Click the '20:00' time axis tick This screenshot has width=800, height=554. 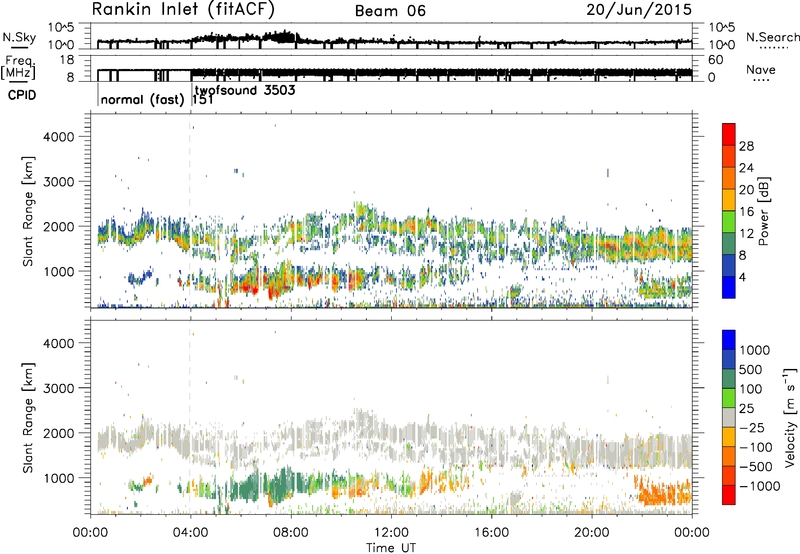click(x=592, y=533)
